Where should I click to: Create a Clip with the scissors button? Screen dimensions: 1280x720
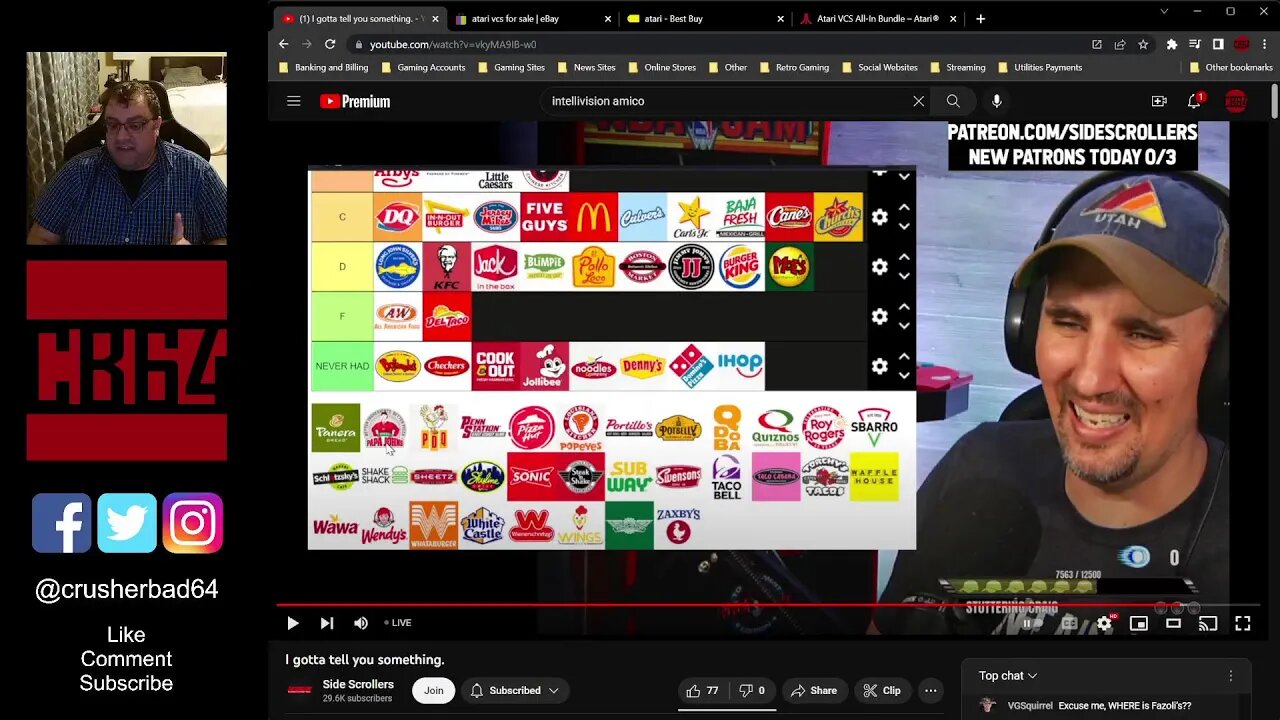(882, 690)
